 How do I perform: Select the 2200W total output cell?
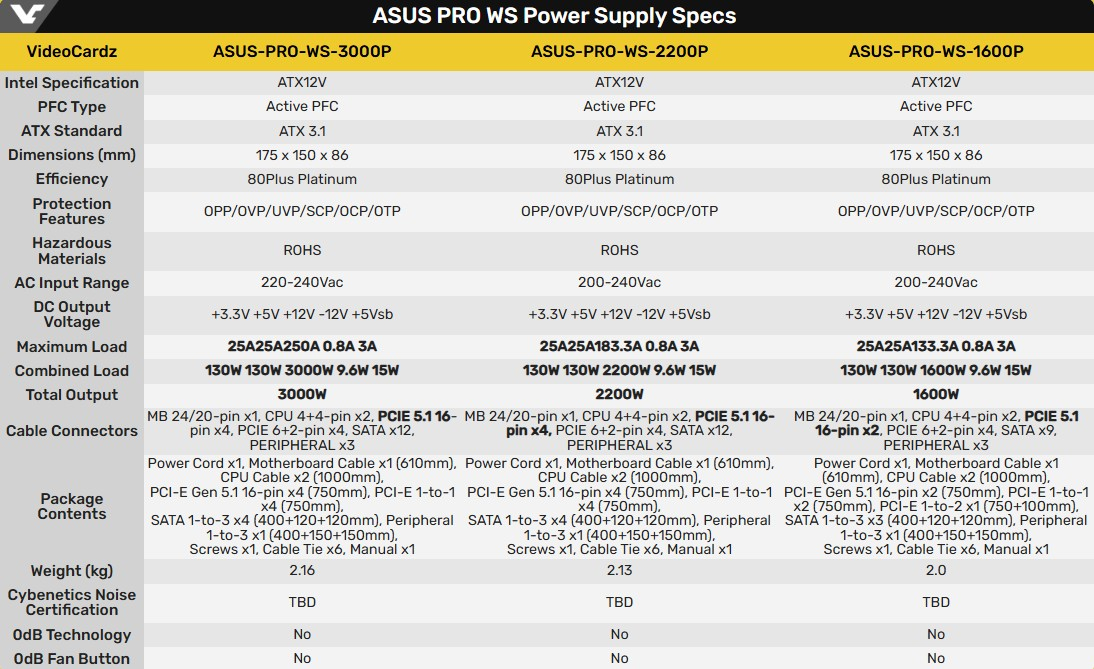pyautogui.click(x=620, y=395)
